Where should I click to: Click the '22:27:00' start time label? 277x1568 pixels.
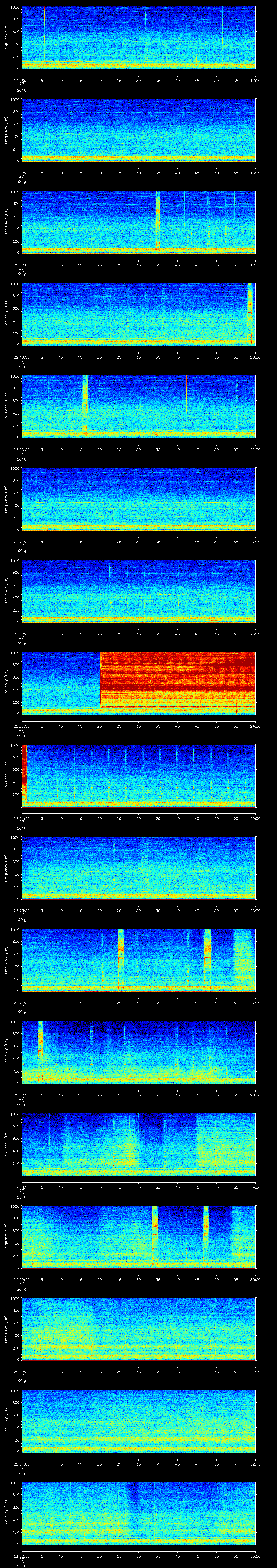[21, 1095]
